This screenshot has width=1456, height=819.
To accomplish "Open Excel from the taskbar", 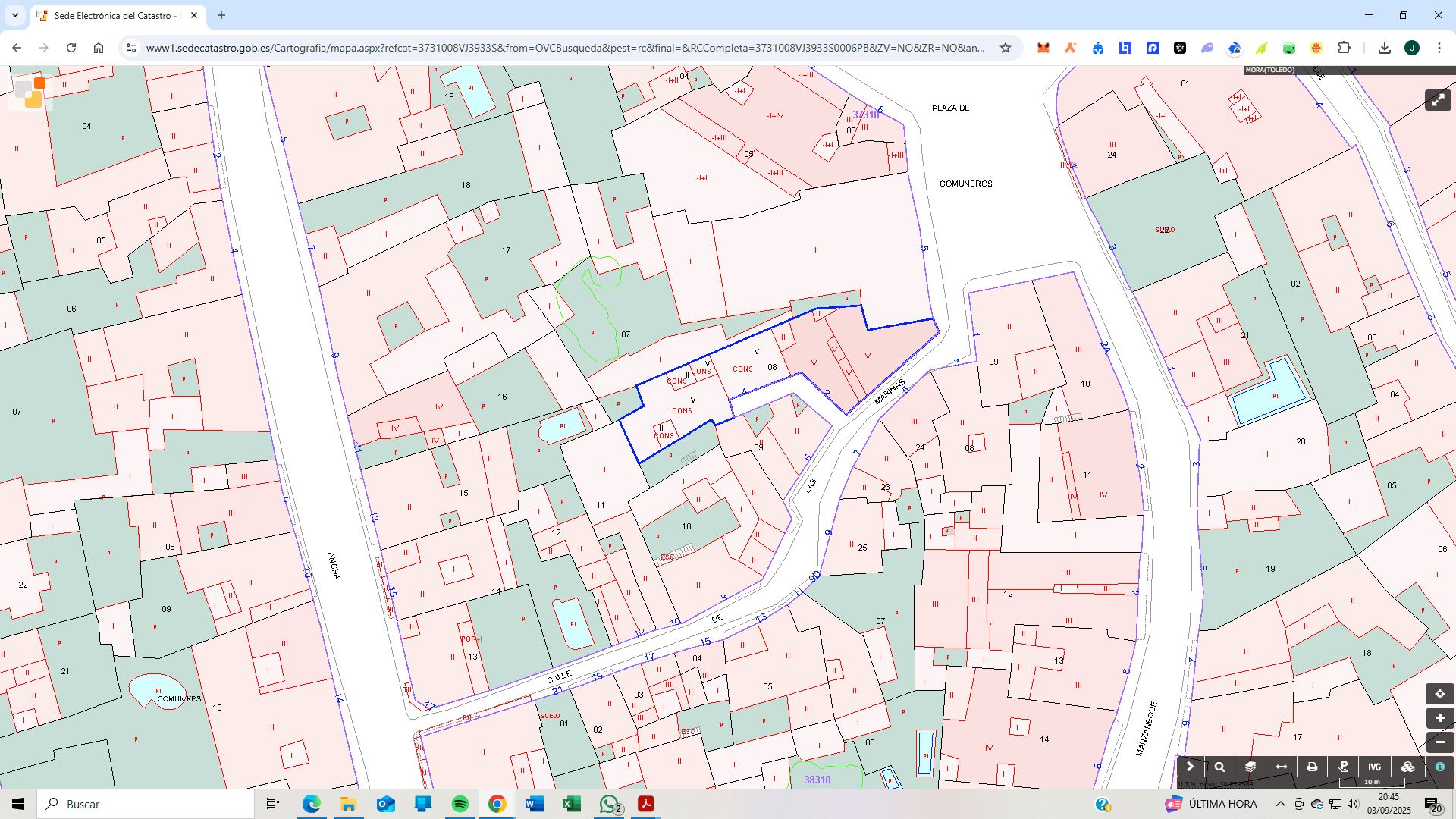I will [572, 804].
